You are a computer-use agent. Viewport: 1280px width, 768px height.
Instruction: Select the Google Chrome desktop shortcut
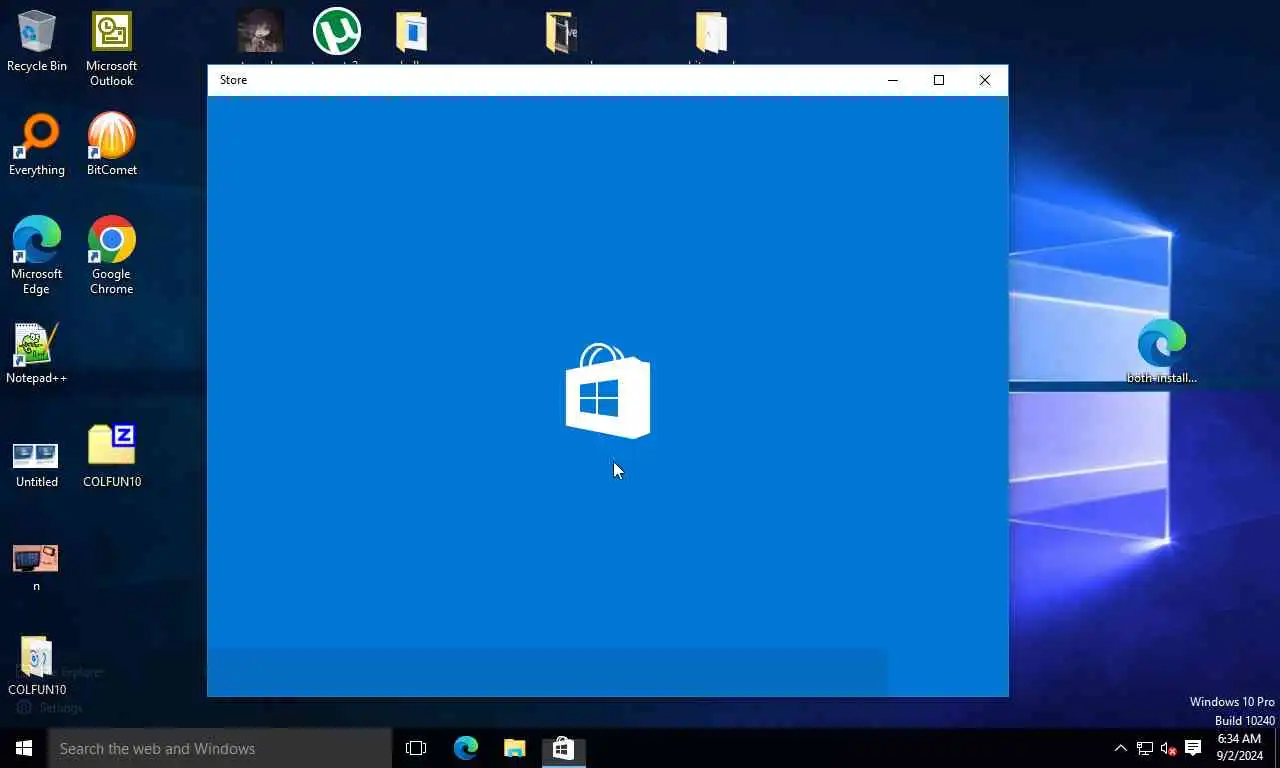[111, 255]
